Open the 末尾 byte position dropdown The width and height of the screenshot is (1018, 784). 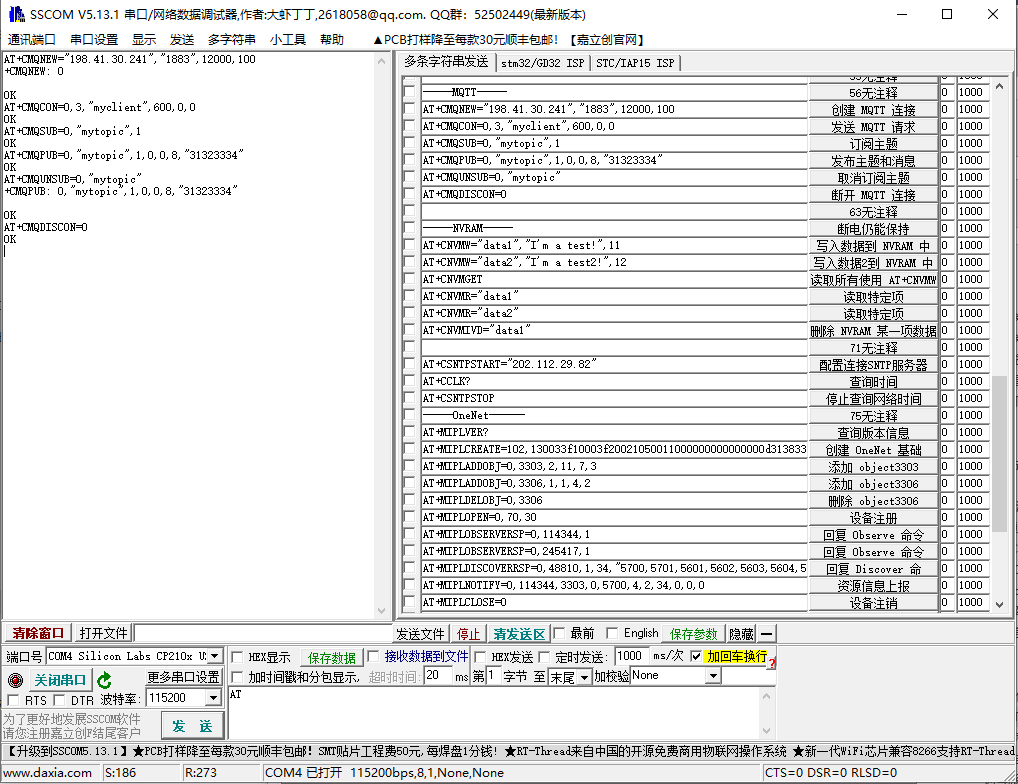pos(584,678)
